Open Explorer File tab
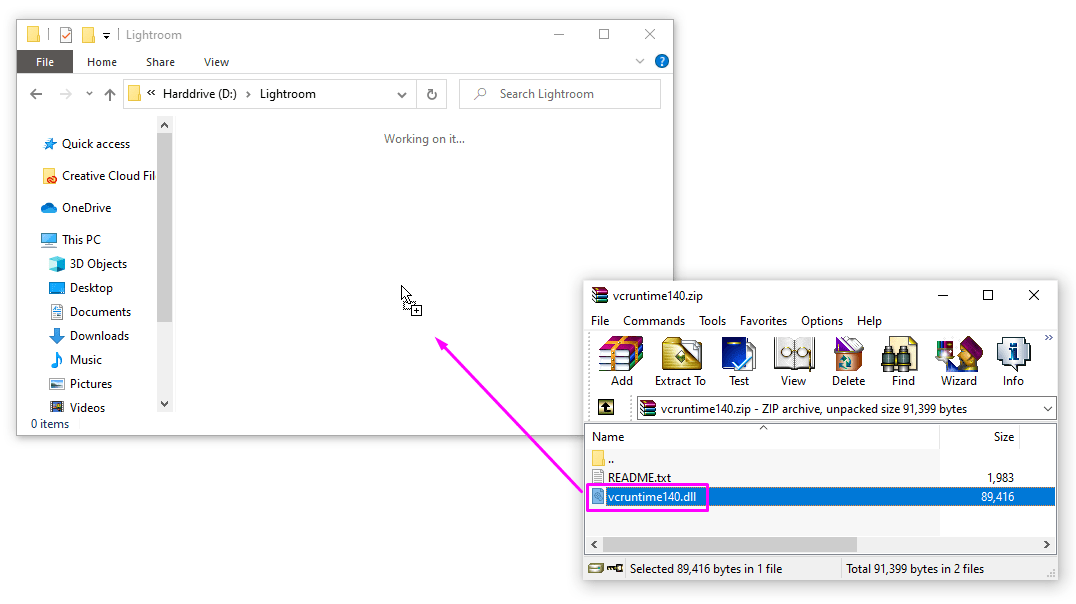This screenshot has height=604, width=1076. point(45,62)
